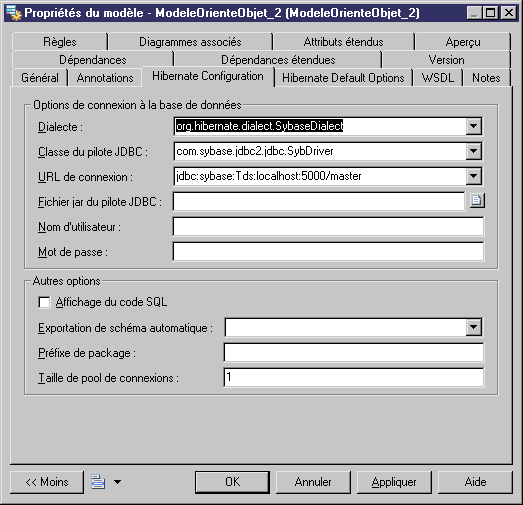Show the Aperçu tab
The image size is (523, 505).
click(463, 42)
